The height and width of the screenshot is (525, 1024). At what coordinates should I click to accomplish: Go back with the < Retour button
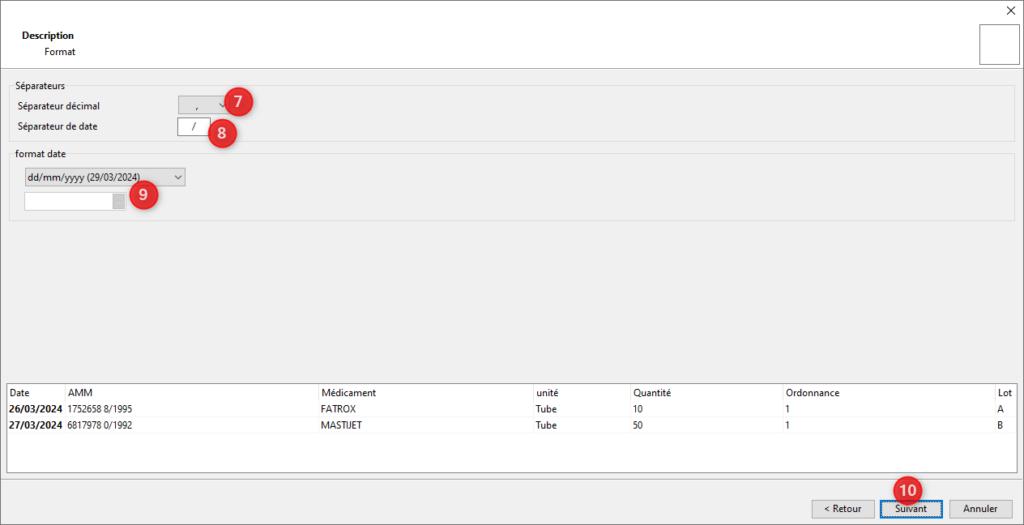click(842, 508)
